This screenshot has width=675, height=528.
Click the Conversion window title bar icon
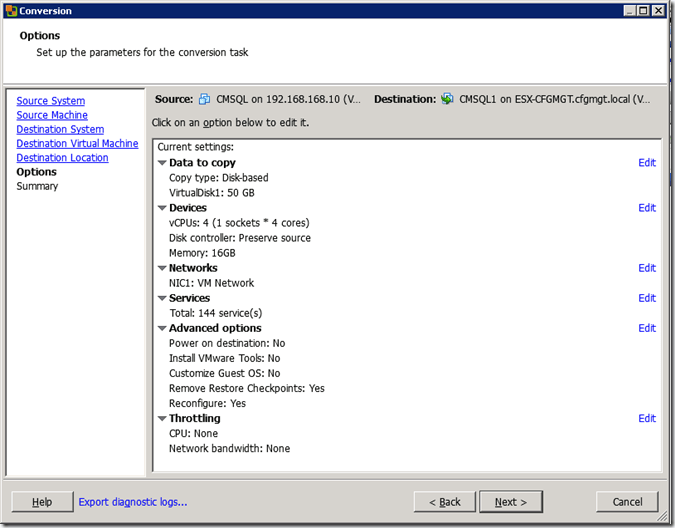tap(11, 11)
